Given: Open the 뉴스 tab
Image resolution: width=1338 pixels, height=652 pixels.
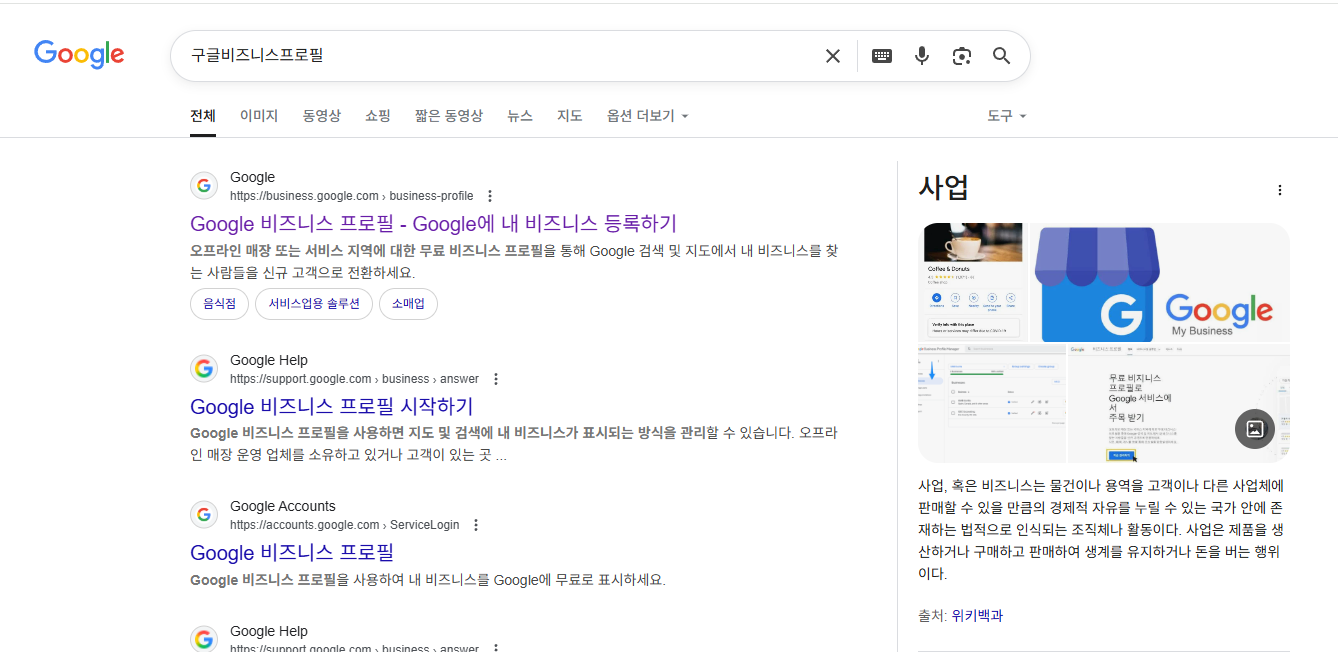Looking at the screenshot, I should (x=520, y=116).
